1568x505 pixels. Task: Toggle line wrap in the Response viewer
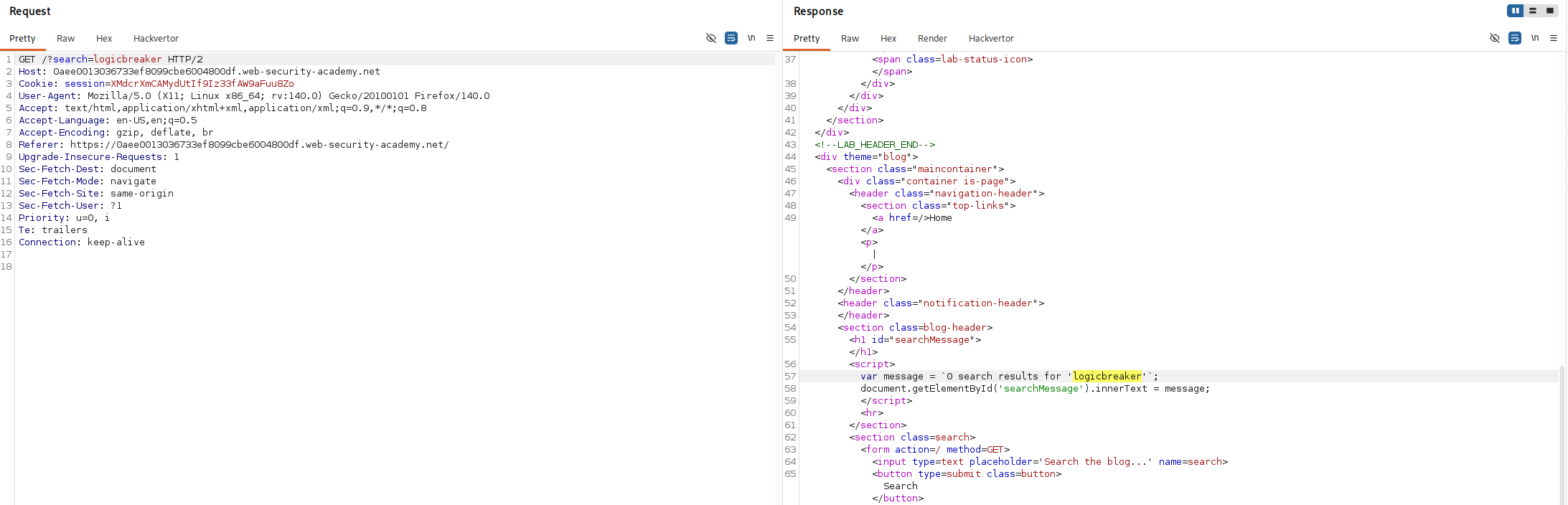point(1515,38)
